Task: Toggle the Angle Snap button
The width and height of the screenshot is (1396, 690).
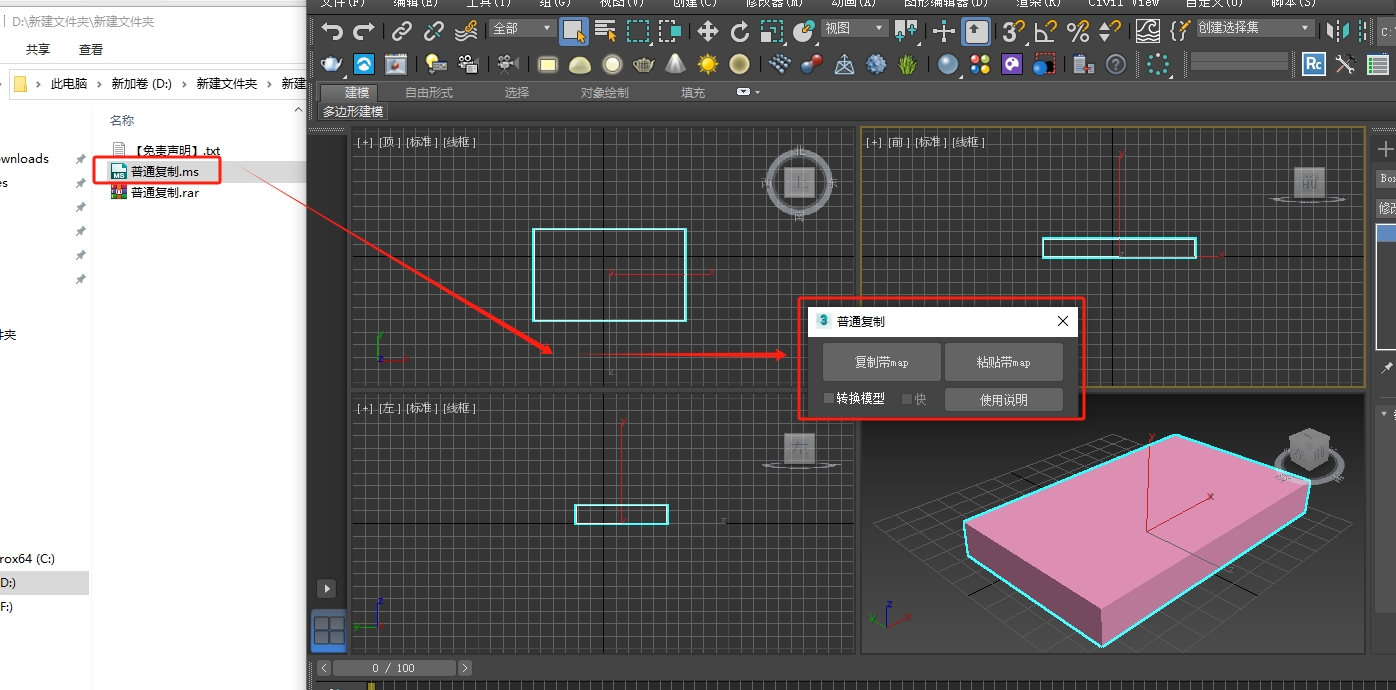Action: (1046, 32)
